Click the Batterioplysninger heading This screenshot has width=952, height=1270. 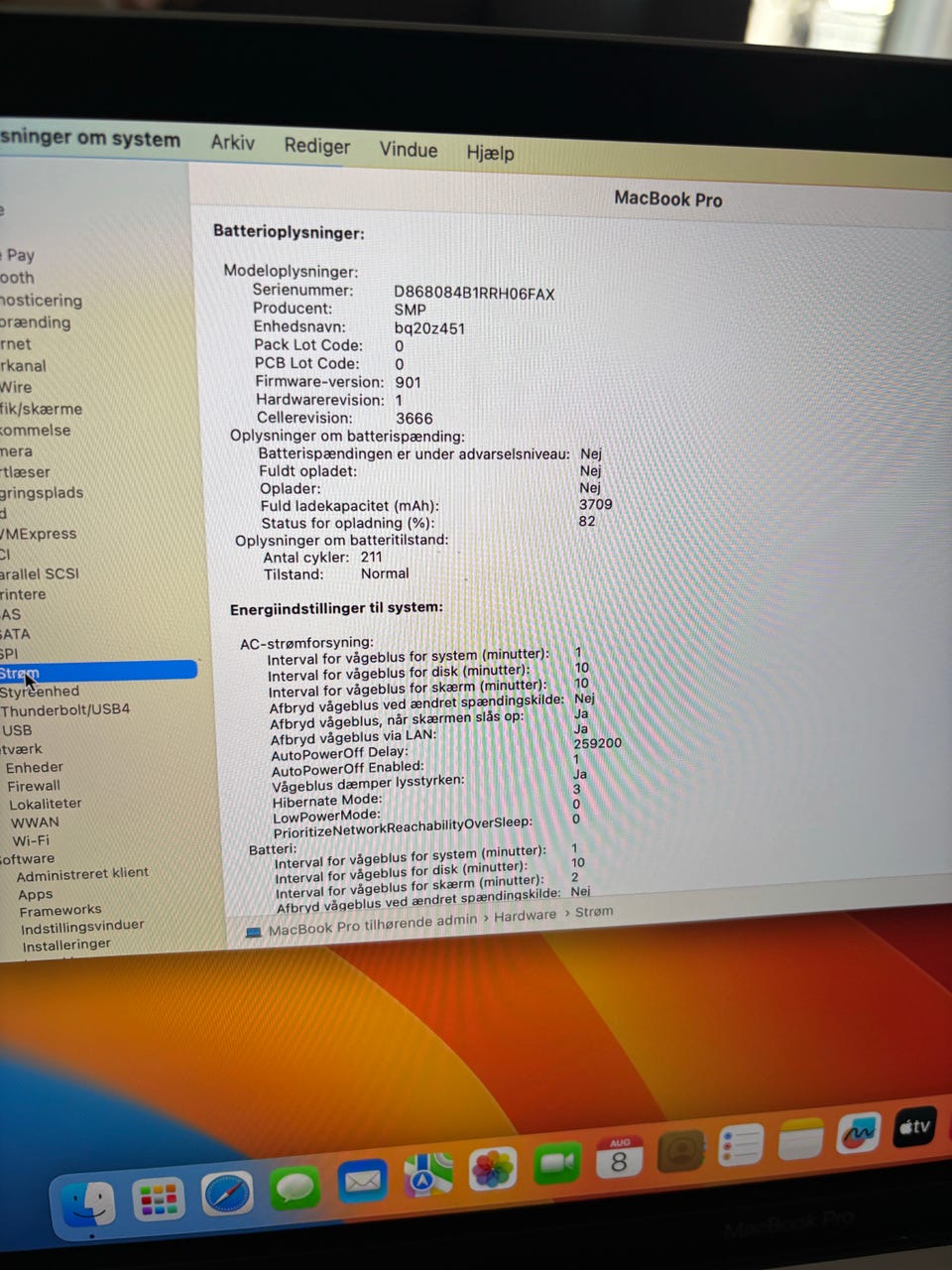click(x=289, y=232)
